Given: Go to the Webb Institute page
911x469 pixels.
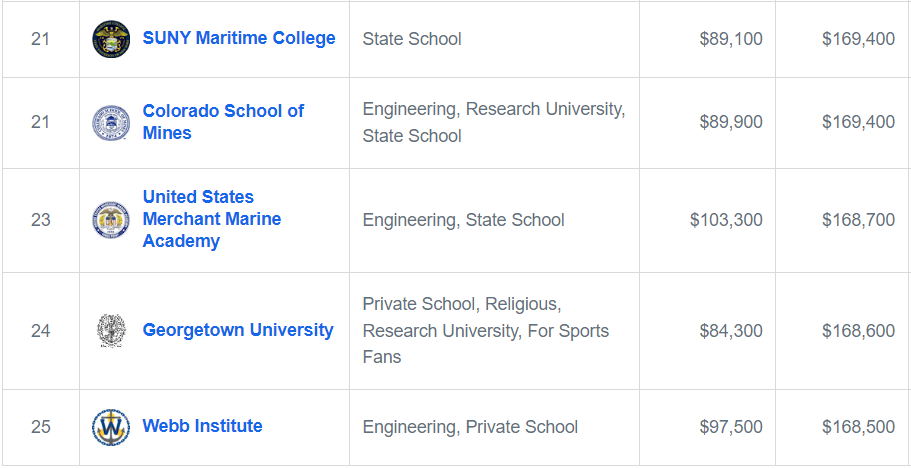Looking at the screenshot, I should click(203, 426).
